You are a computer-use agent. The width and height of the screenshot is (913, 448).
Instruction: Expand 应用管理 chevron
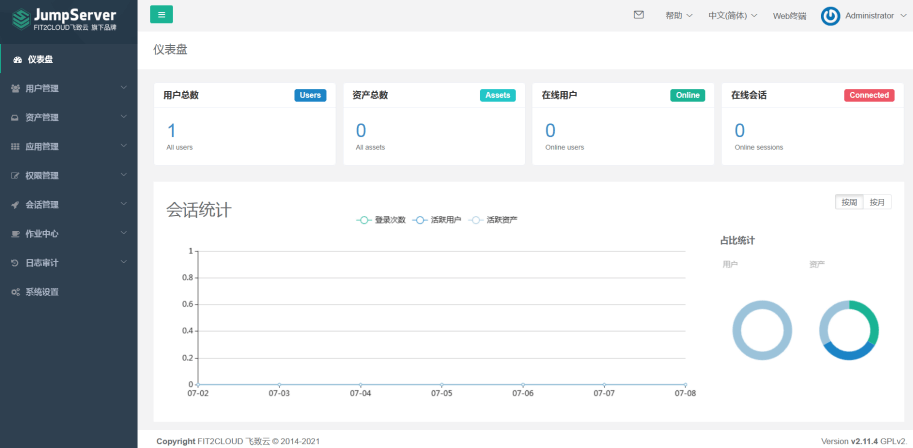click(123, 146)
